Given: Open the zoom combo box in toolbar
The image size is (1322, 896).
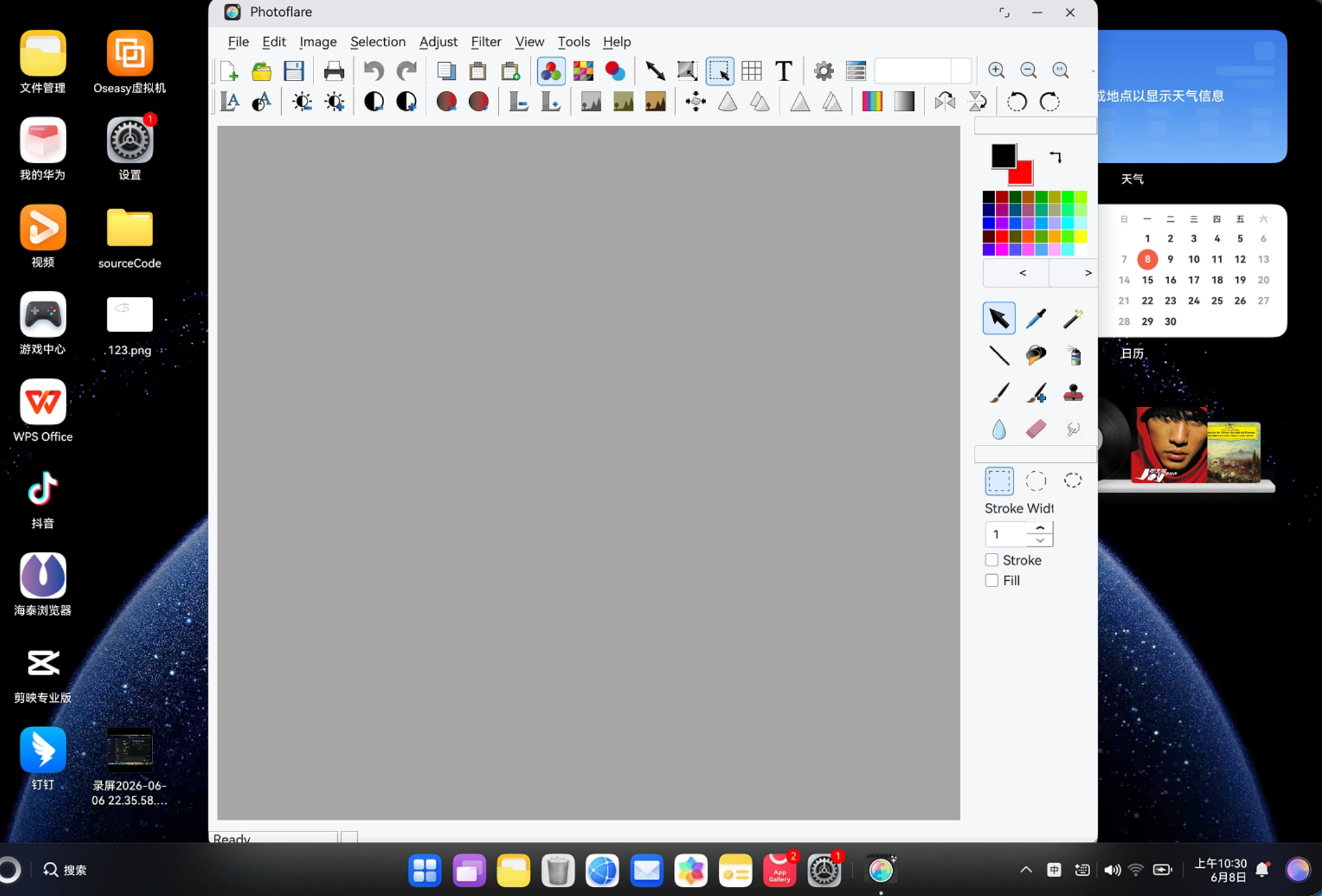Looking at the screenshot, I should pyautogui.click(x=923, y=71).
